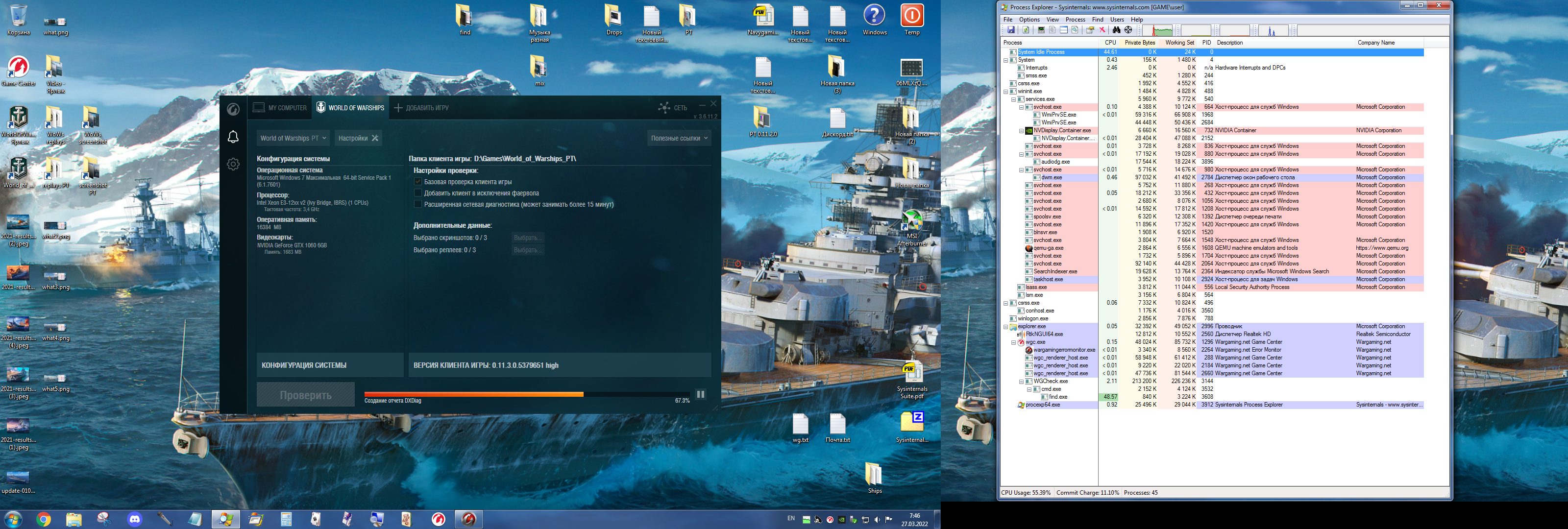Click Выбрать button for screenshots
The width and height of the screenshot is (1568, 529).
(x=528, y=238)
